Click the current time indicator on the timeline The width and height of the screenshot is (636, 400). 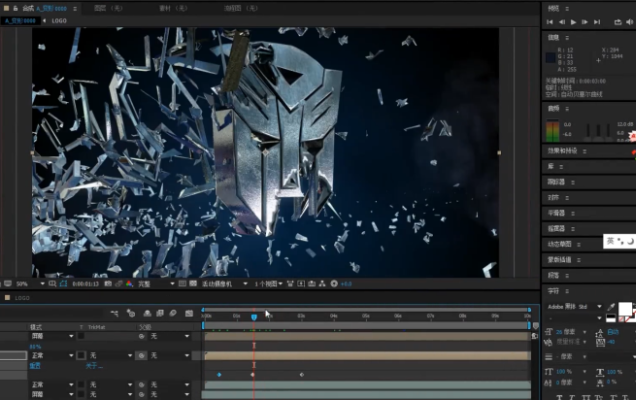pos(254,316)
